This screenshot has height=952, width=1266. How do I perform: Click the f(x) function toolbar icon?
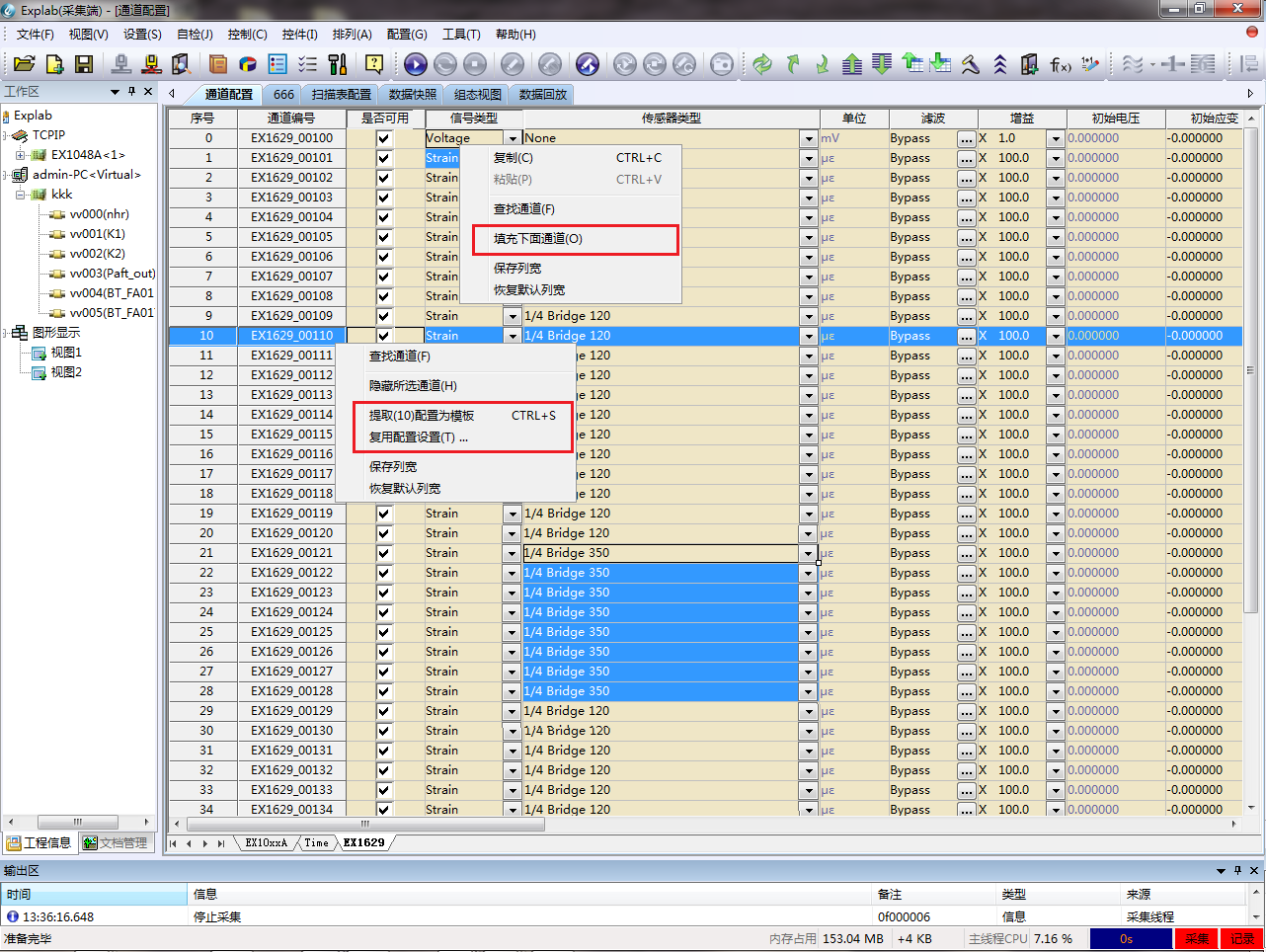tap(1060, 64)
